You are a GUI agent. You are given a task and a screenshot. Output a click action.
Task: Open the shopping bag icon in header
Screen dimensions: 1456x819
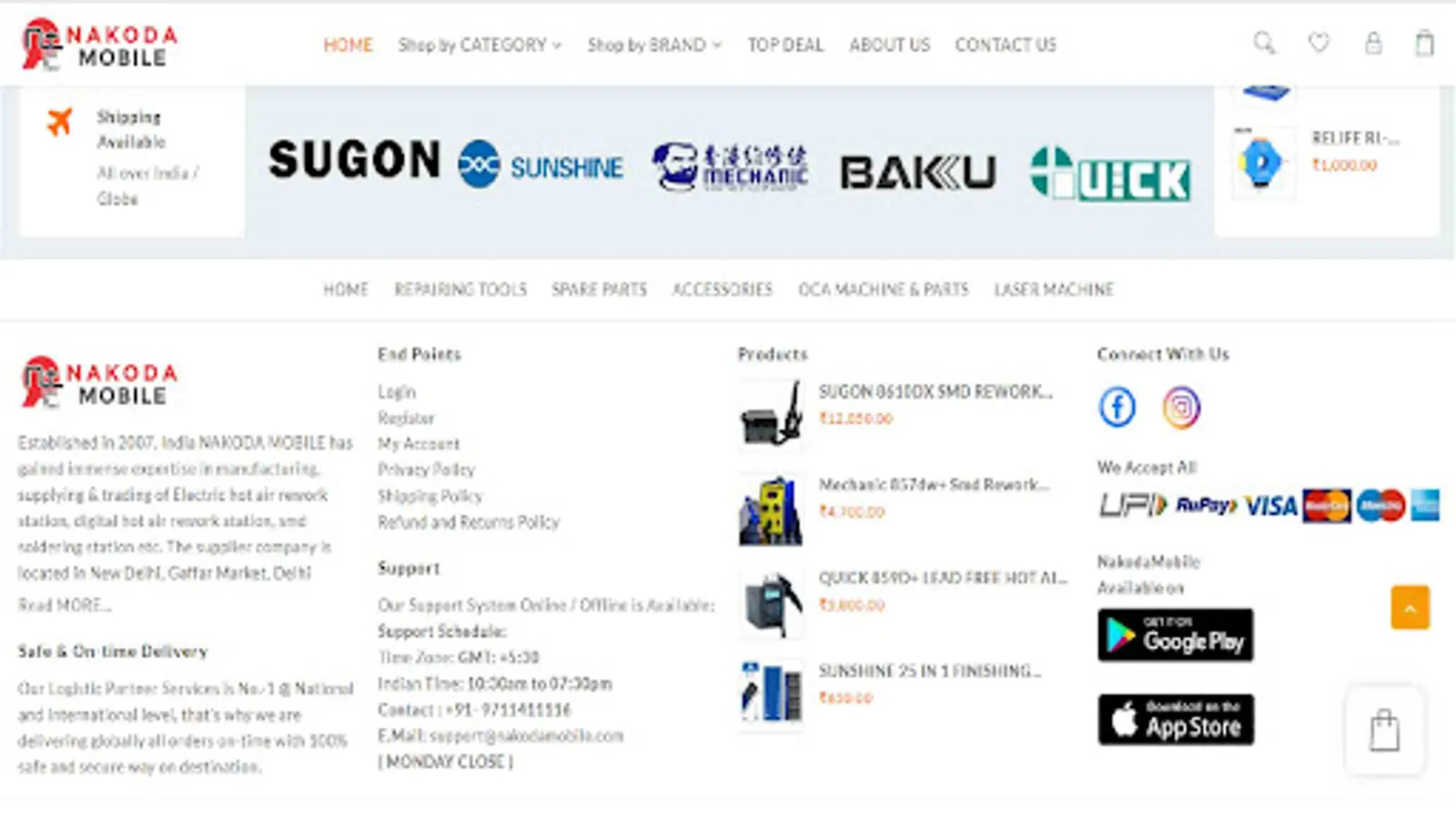point(1425,43)
